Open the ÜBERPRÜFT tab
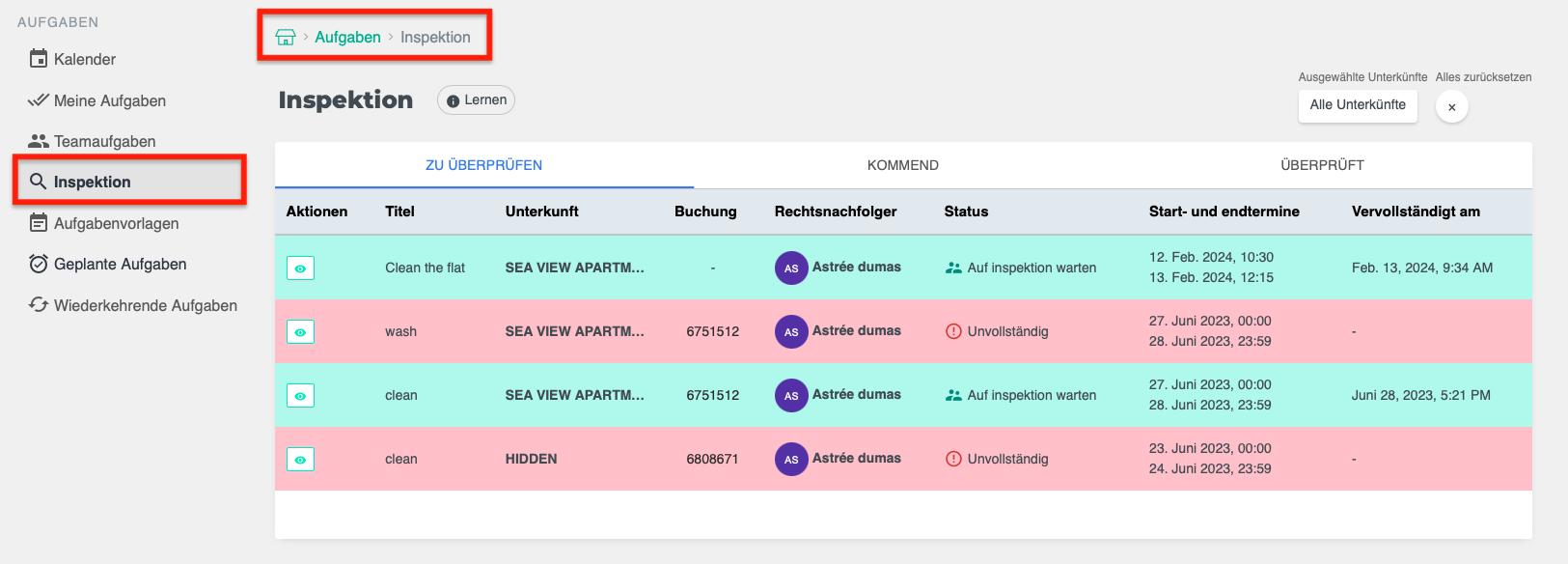 (1322, 165)
